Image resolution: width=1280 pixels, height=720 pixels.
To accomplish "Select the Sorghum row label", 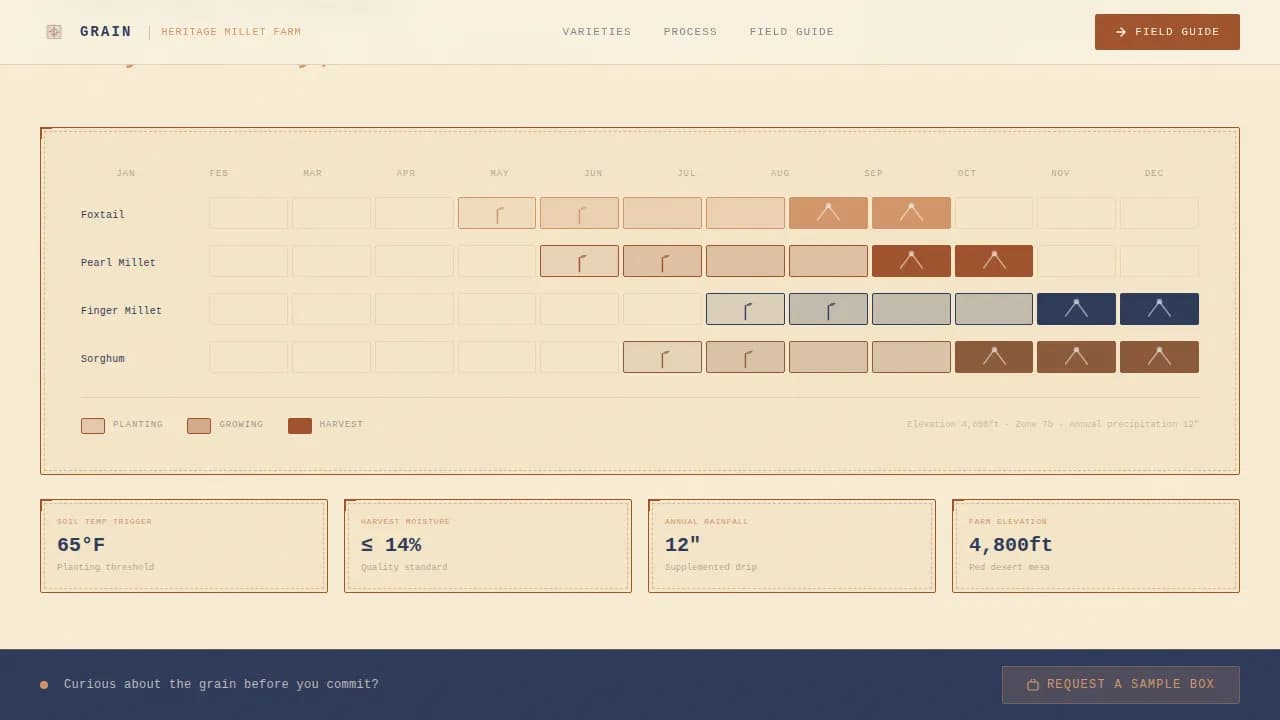I will coord(103,359).
